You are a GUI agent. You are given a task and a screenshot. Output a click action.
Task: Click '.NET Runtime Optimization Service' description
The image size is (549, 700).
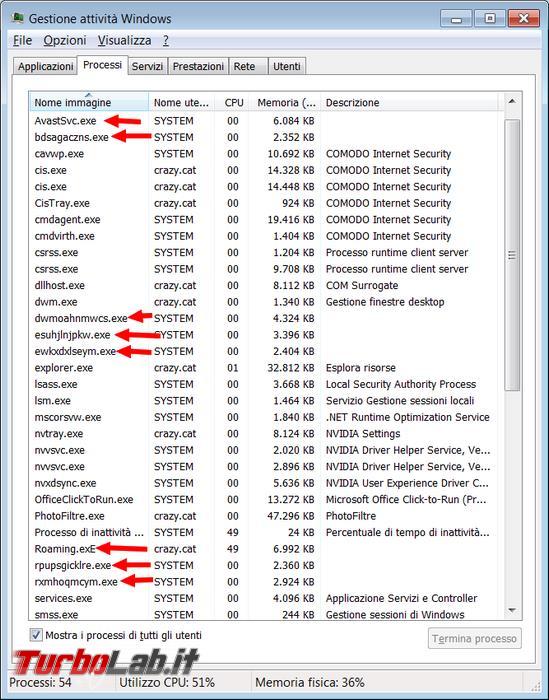coord(408,417)
